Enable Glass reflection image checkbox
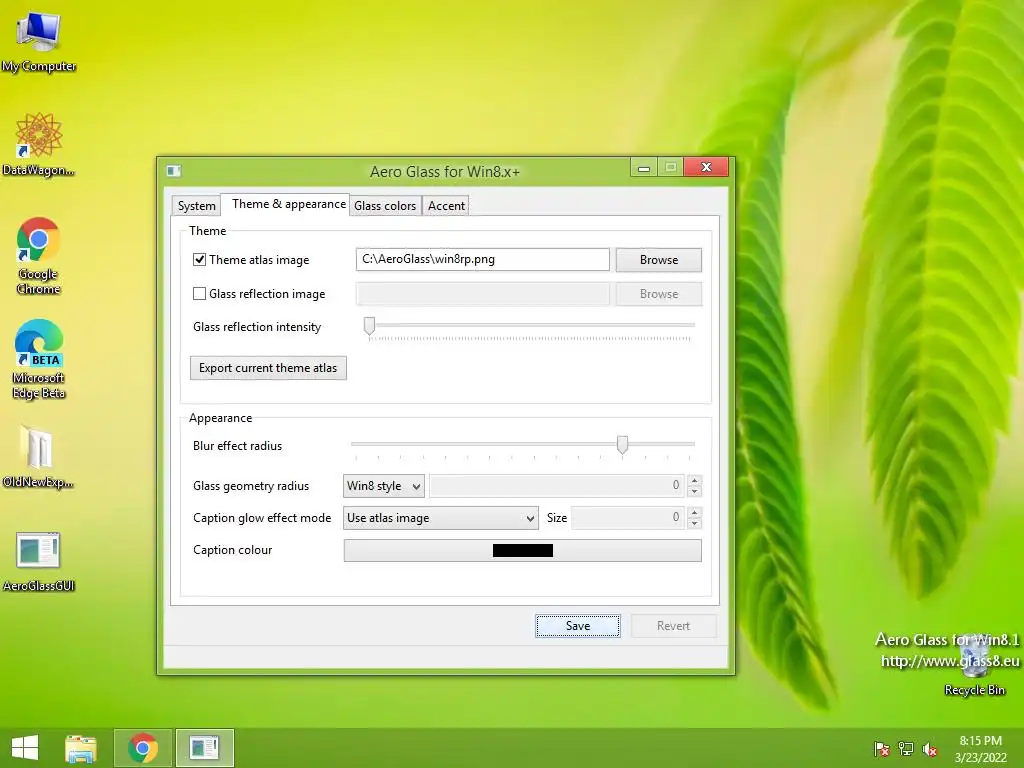Image resolution: width=1024 pixels, height=768 pixels. tap(199, 294)
